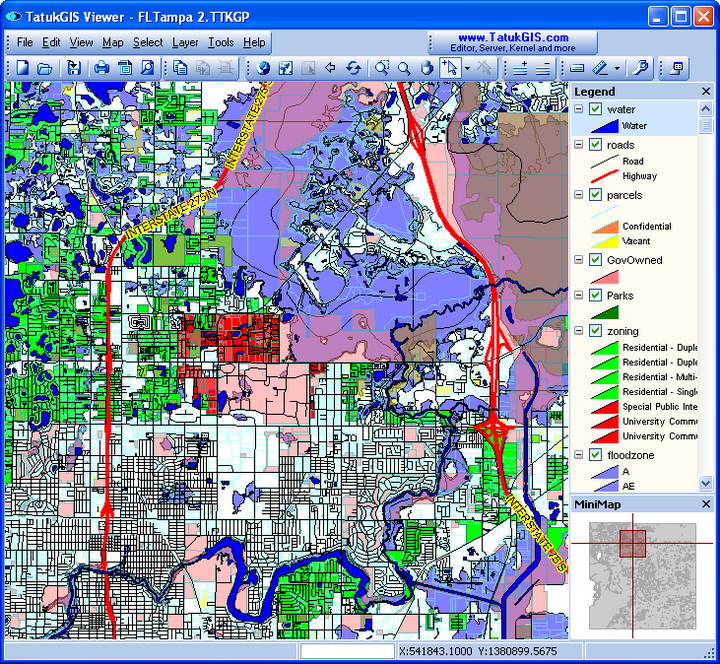Viewport: 720px width, 664px height.
Task: Click the X/Y coordinates in status bar
Action: point(478,651)
